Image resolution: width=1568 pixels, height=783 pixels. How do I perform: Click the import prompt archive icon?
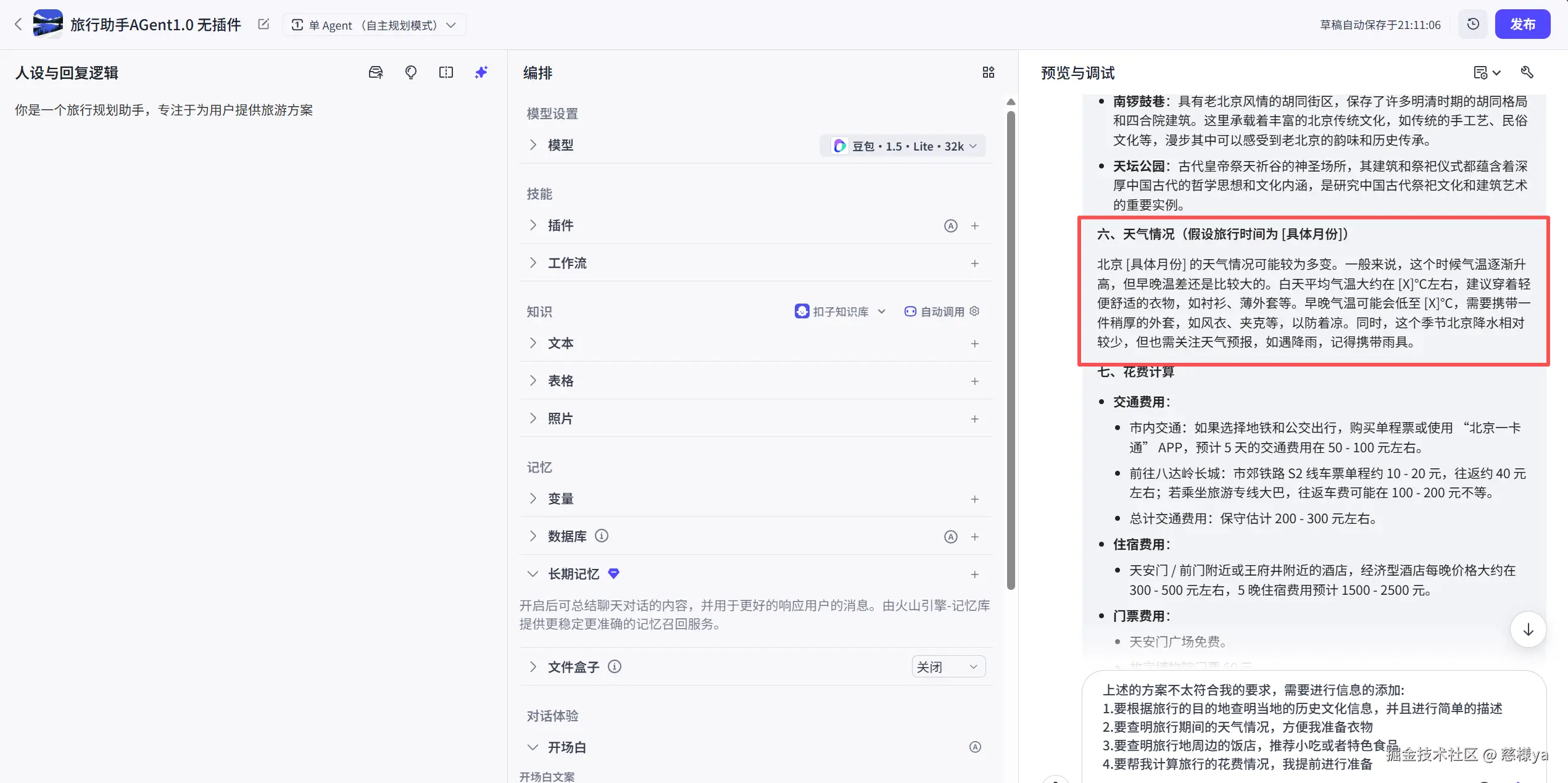(375, 72)
